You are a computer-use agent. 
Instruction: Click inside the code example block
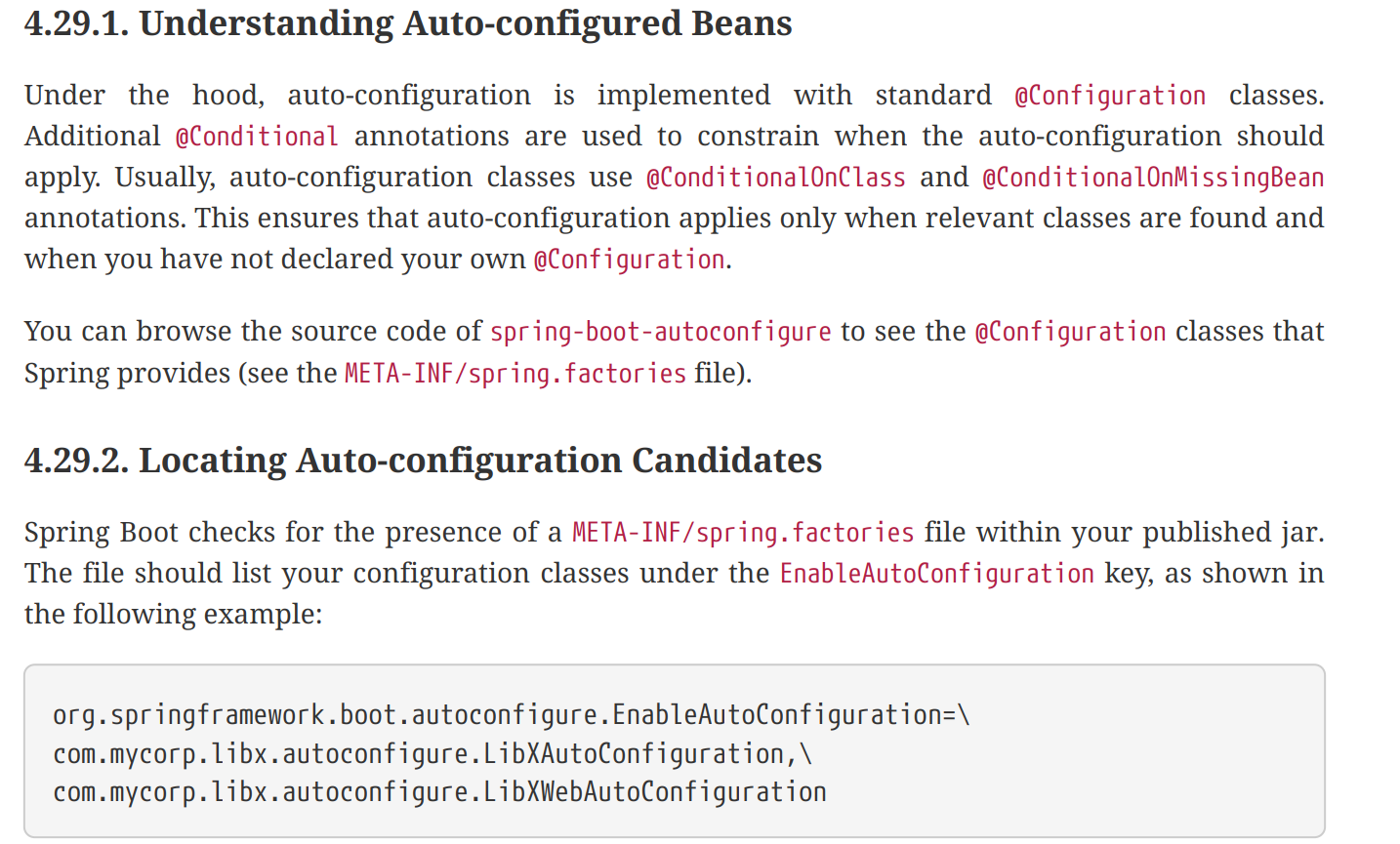click(675, 751)
